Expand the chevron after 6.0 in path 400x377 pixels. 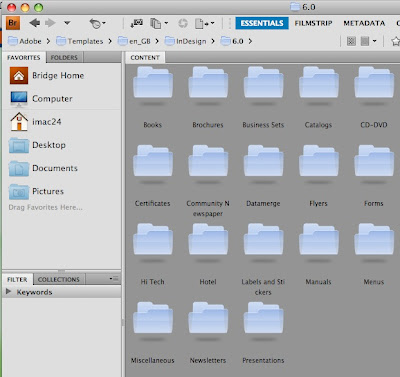tap(250, 41)
